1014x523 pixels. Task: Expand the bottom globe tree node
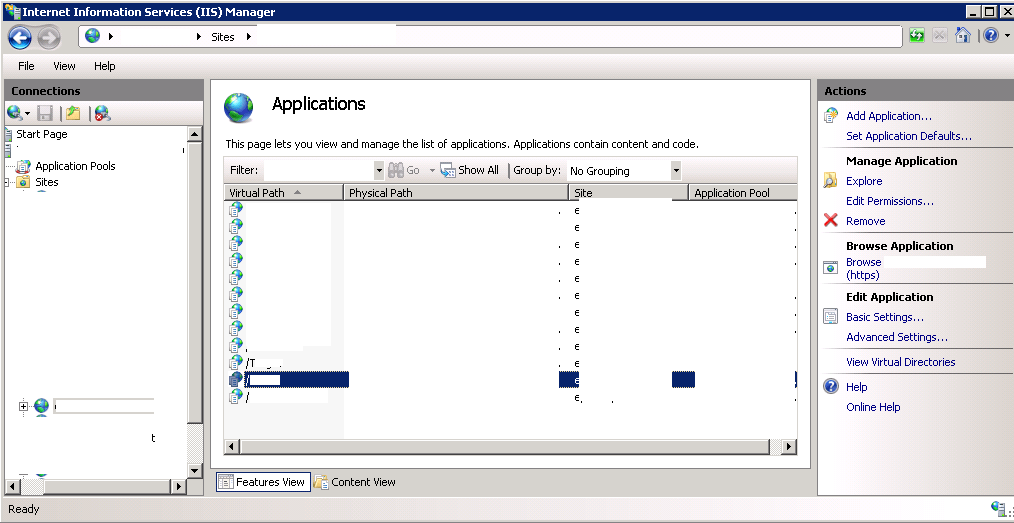coord(23,406)
